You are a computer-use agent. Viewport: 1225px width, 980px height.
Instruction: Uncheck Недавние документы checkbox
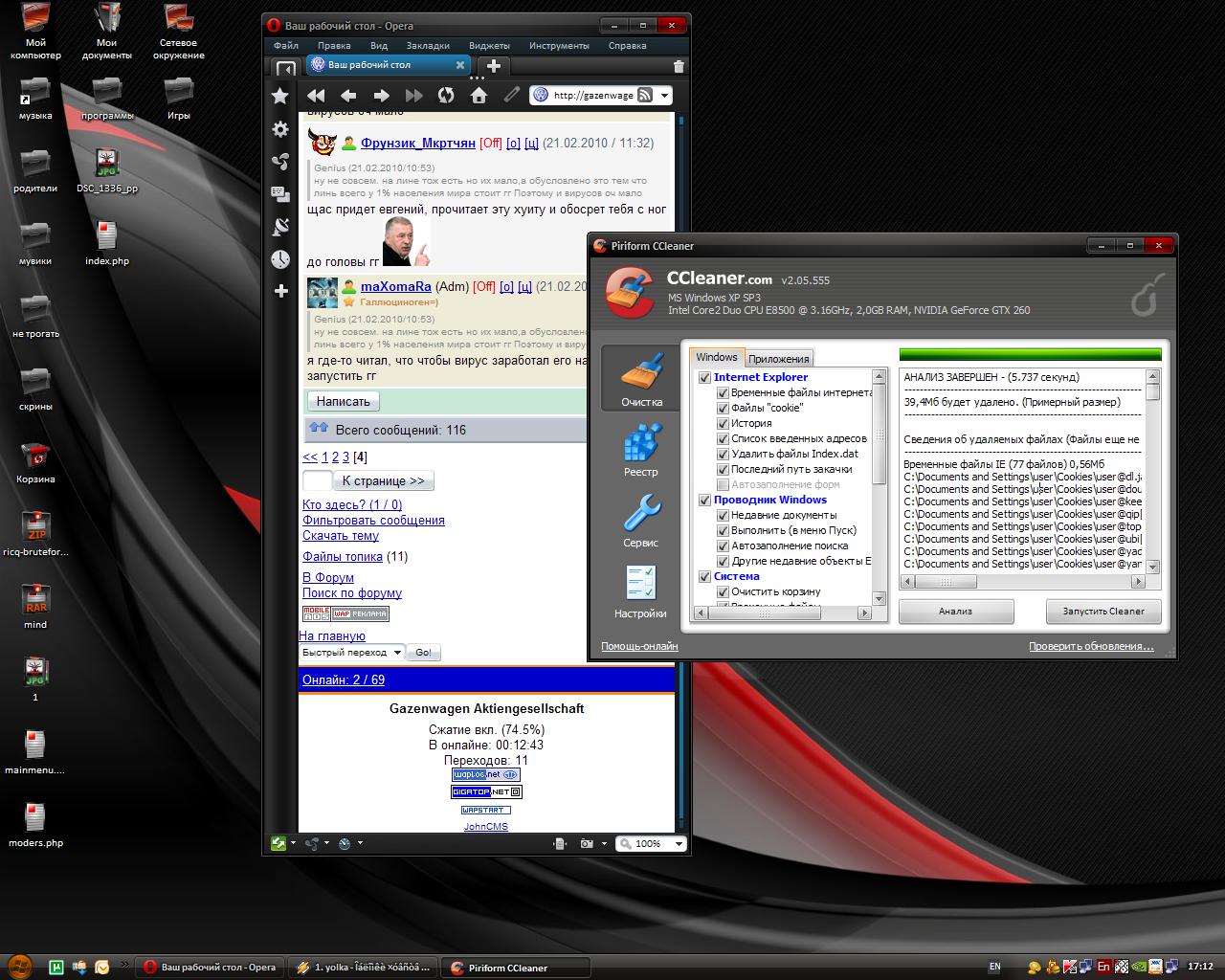724,515
